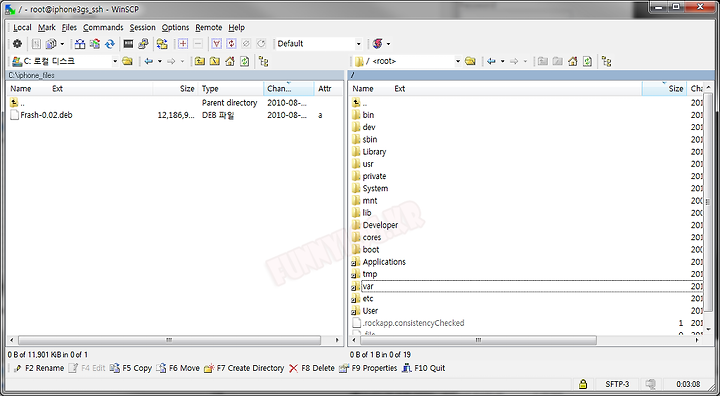Toggle Synchronize Browsing toolbar button
The width and height of the screenshot is (720, 396).
point(162,44)
